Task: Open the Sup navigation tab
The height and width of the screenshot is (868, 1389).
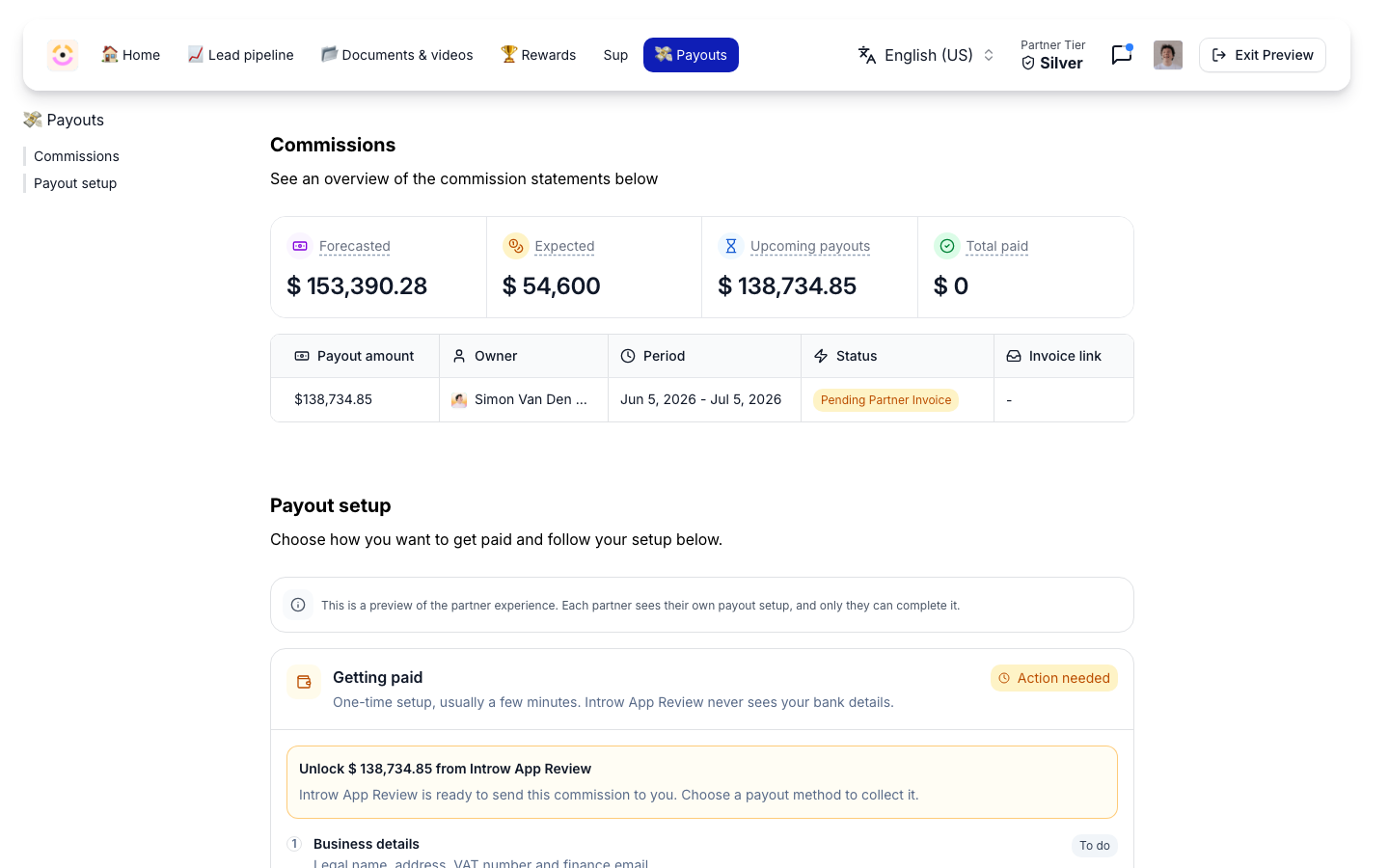Action: [615, 55]
